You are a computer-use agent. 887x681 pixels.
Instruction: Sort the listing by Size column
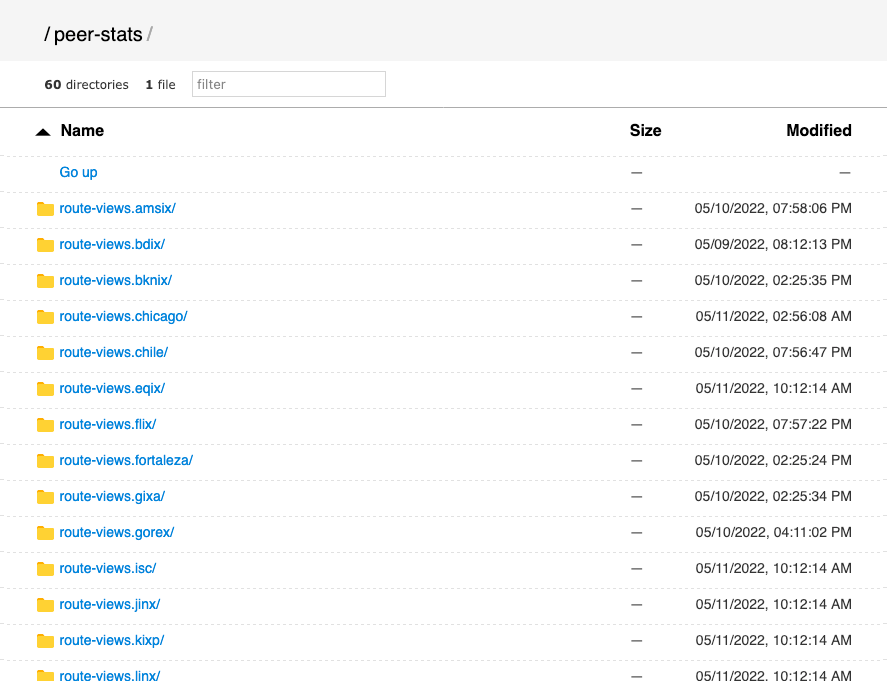pyautogui.click(x=645, y=131)
